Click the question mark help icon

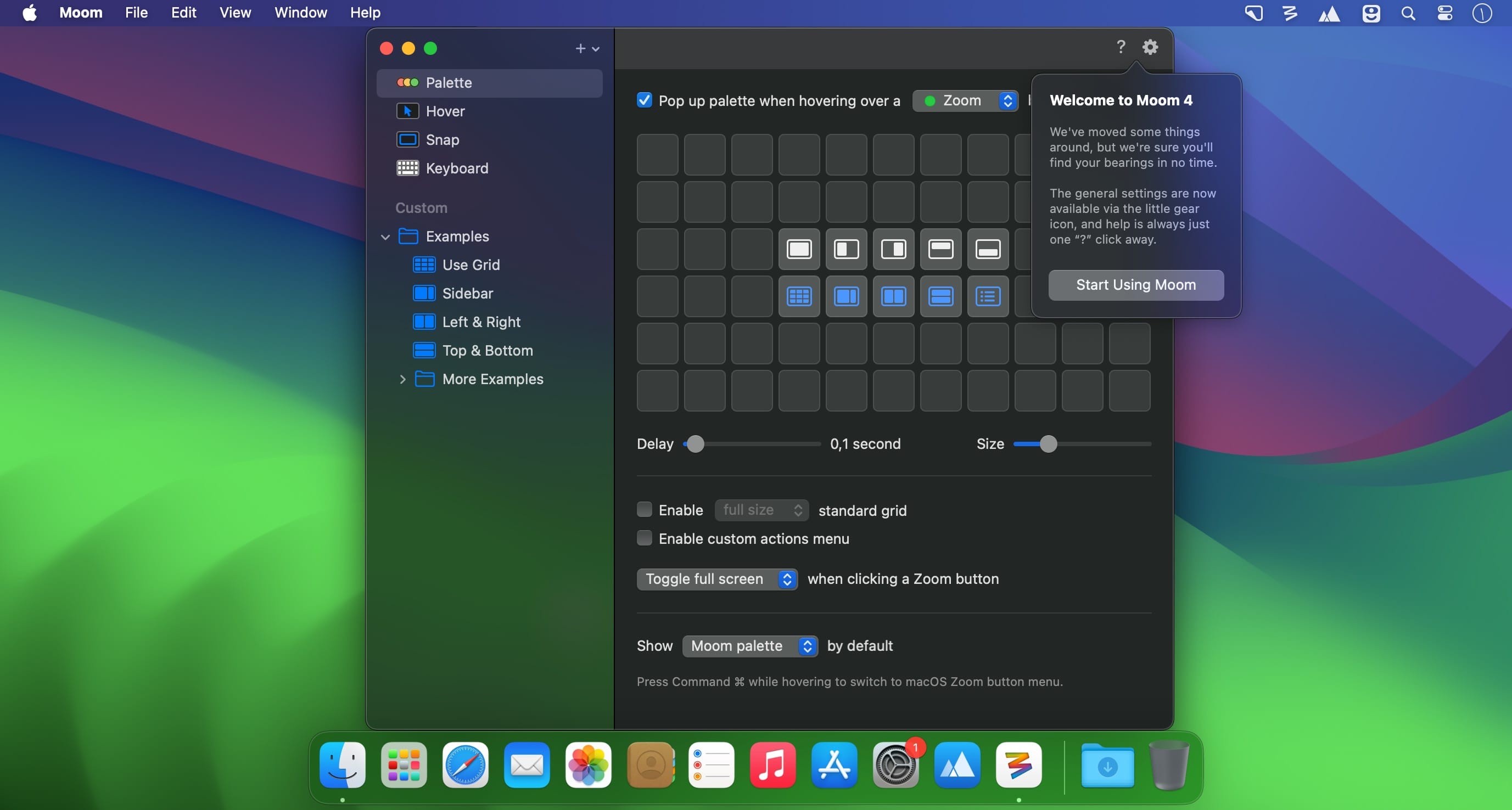1121,47
